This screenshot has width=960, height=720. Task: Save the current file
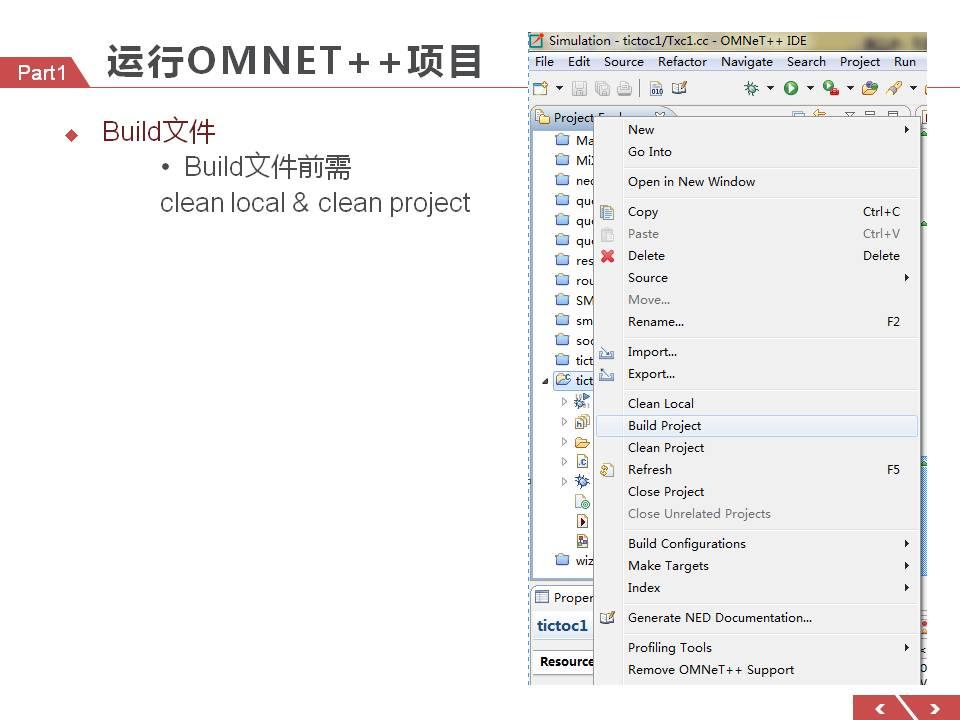coord(580,87)
